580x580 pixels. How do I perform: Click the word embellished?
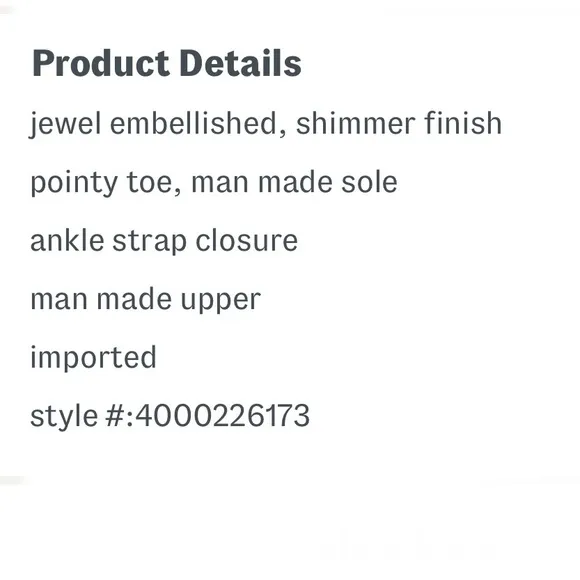pos(193,123)
